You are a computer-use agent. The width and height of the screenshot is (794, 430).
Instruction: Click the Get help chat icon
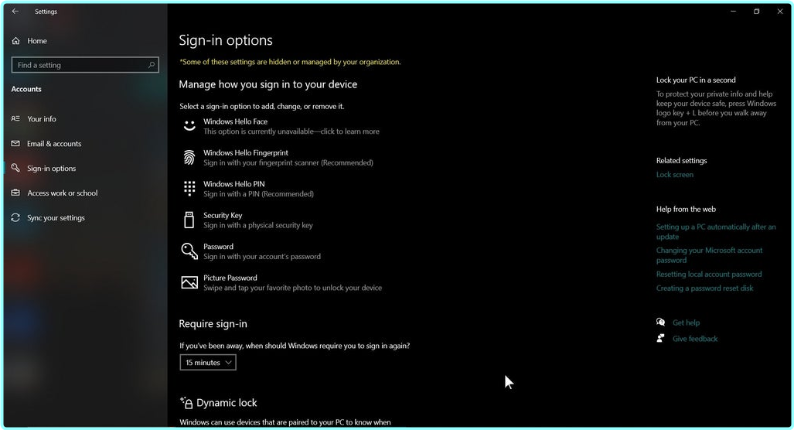point(660,322)
